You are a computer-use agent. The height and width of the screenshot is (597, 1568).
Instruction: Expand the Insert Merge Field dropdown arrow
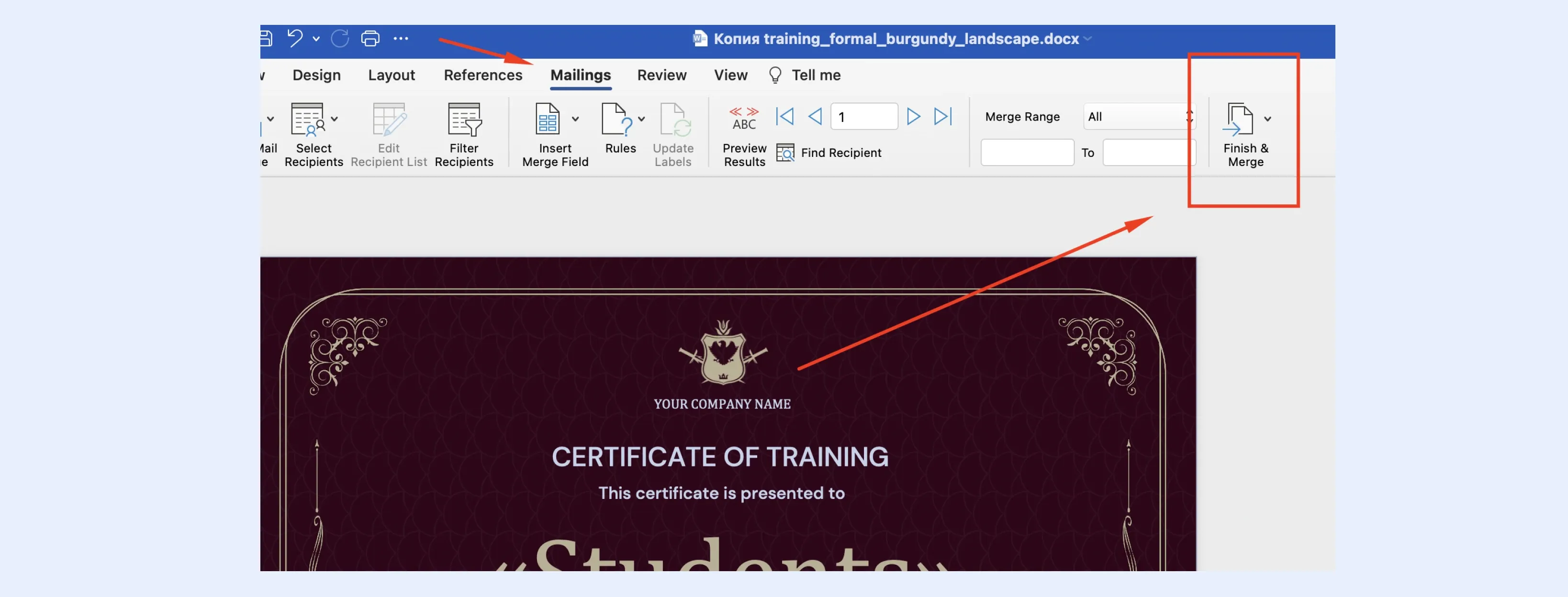point(575,119)
